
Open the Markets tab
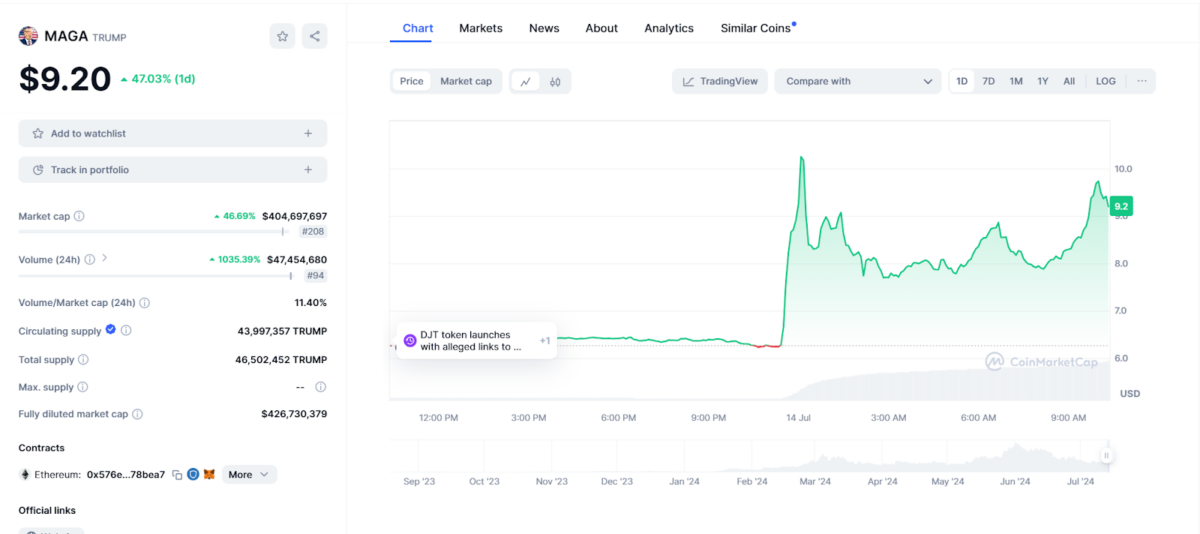click(x=481, y=28)
